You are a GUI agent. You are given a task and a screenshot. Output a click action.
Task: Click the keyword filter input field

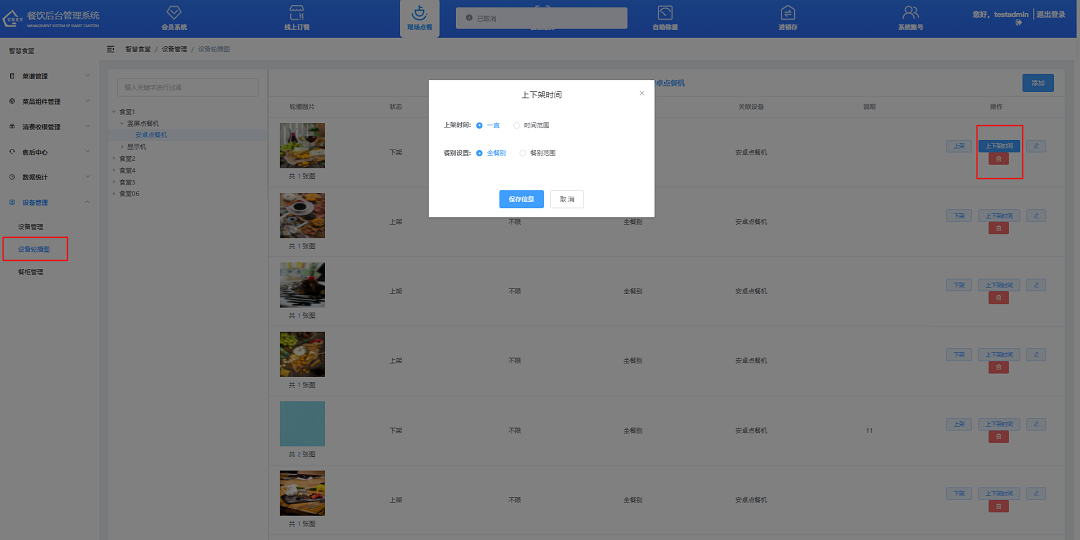pos(188,88)
